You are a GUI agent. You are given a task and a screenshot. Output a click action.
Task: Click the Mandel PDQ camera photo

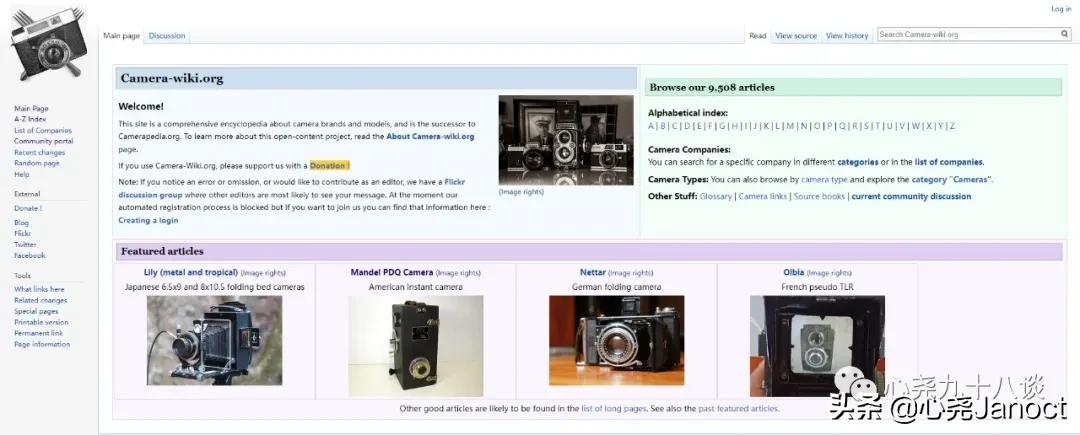click(x=415, y=346)
